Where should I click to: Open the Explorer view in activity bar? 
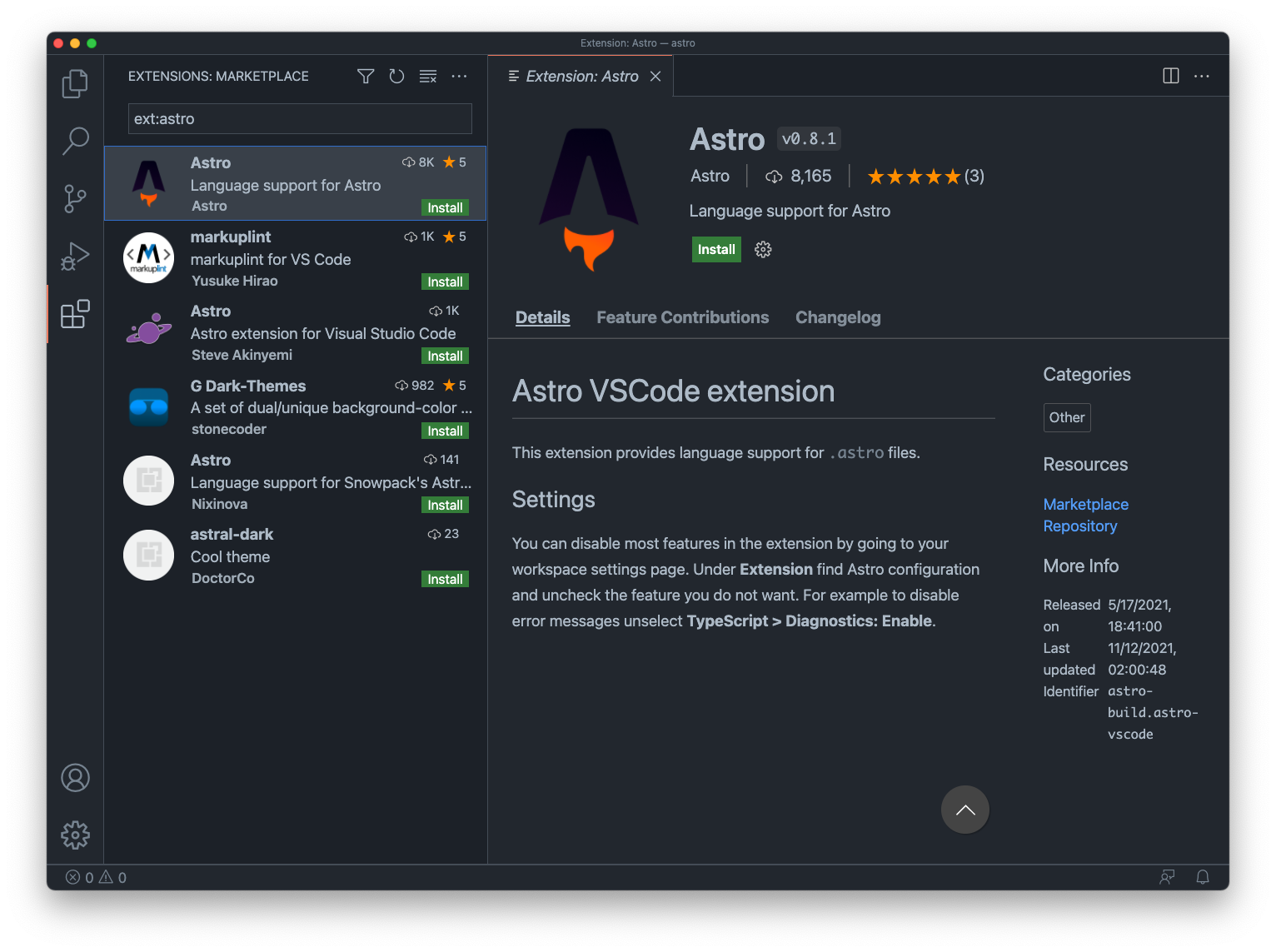click(75, 83)
